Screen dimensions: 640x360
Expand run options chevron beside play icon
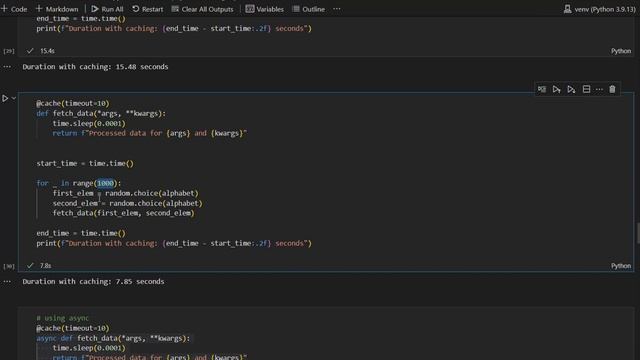(x=13, y=98)
